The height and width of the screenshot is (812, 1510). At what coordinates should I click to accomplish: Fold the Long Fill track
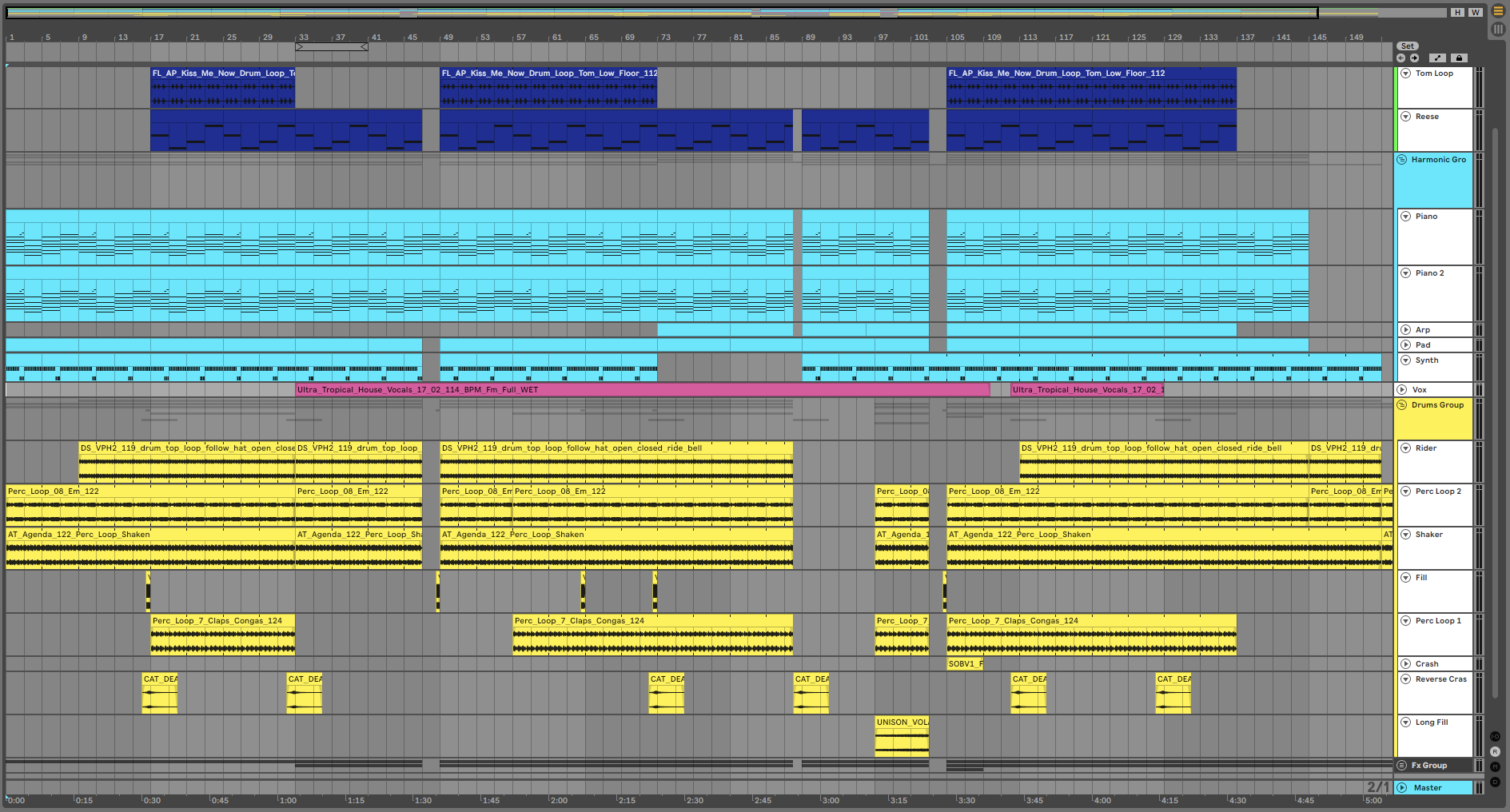[x=1406, y=722]
